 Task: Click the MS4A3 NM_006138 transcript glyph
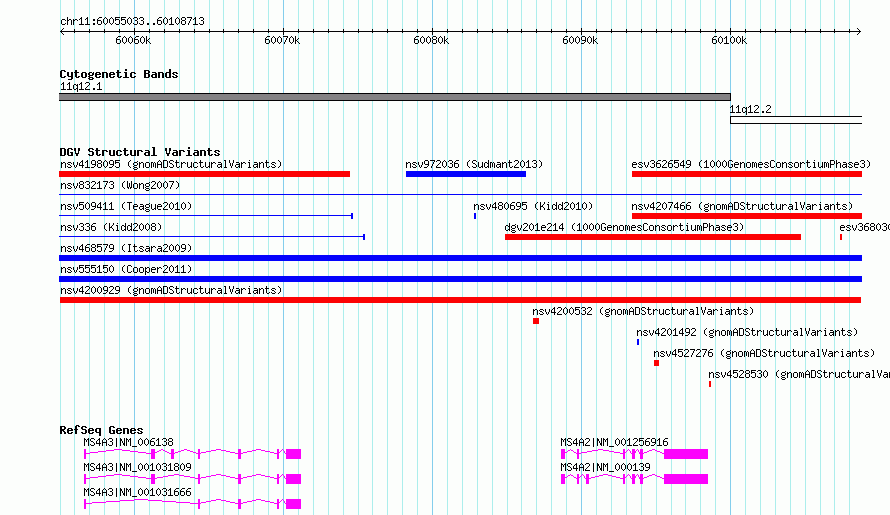(x=192, y=454)
